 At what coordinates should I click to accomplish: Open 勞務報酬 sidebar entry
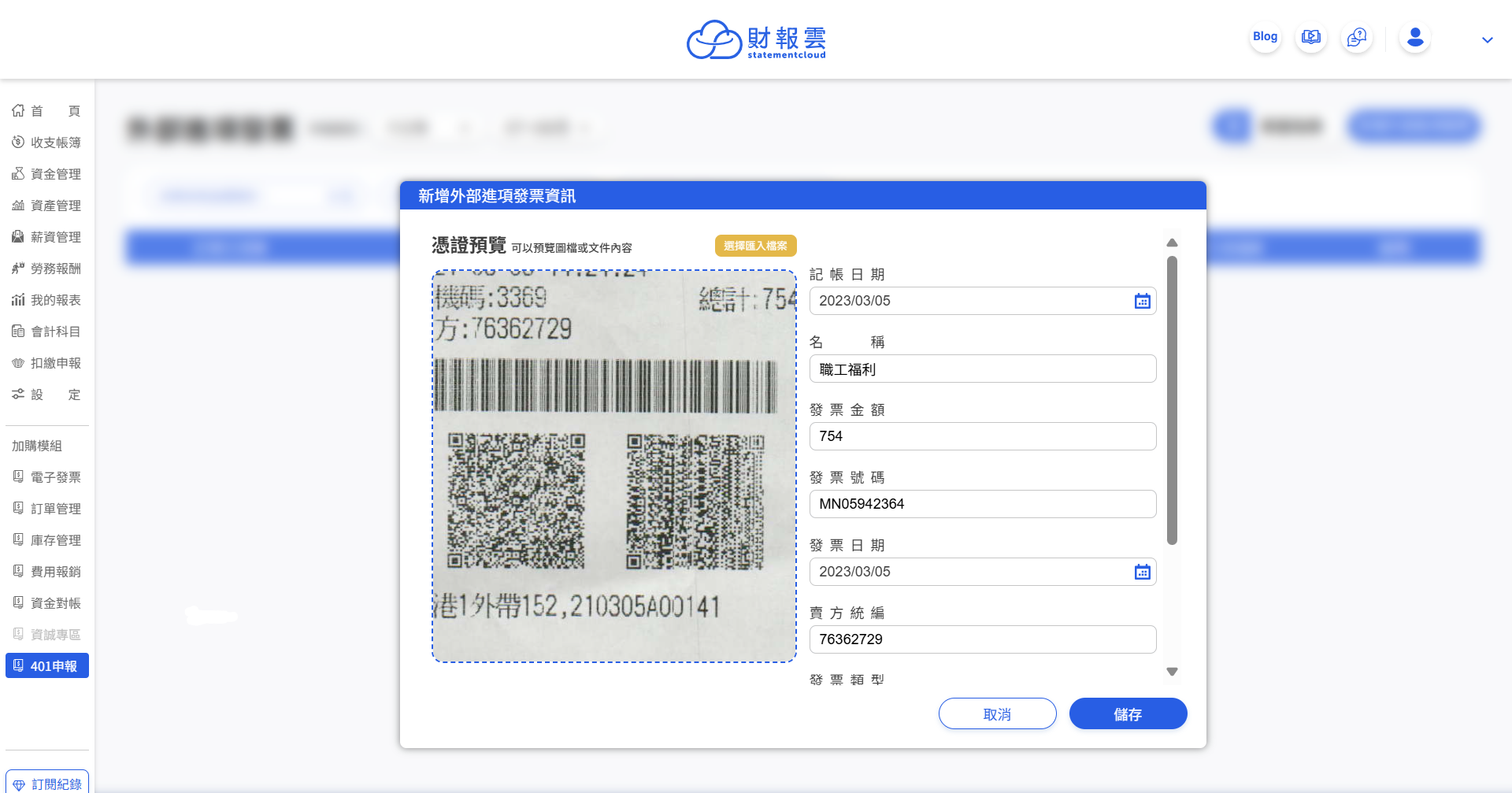pyautogui.click(x=46, y=269)
